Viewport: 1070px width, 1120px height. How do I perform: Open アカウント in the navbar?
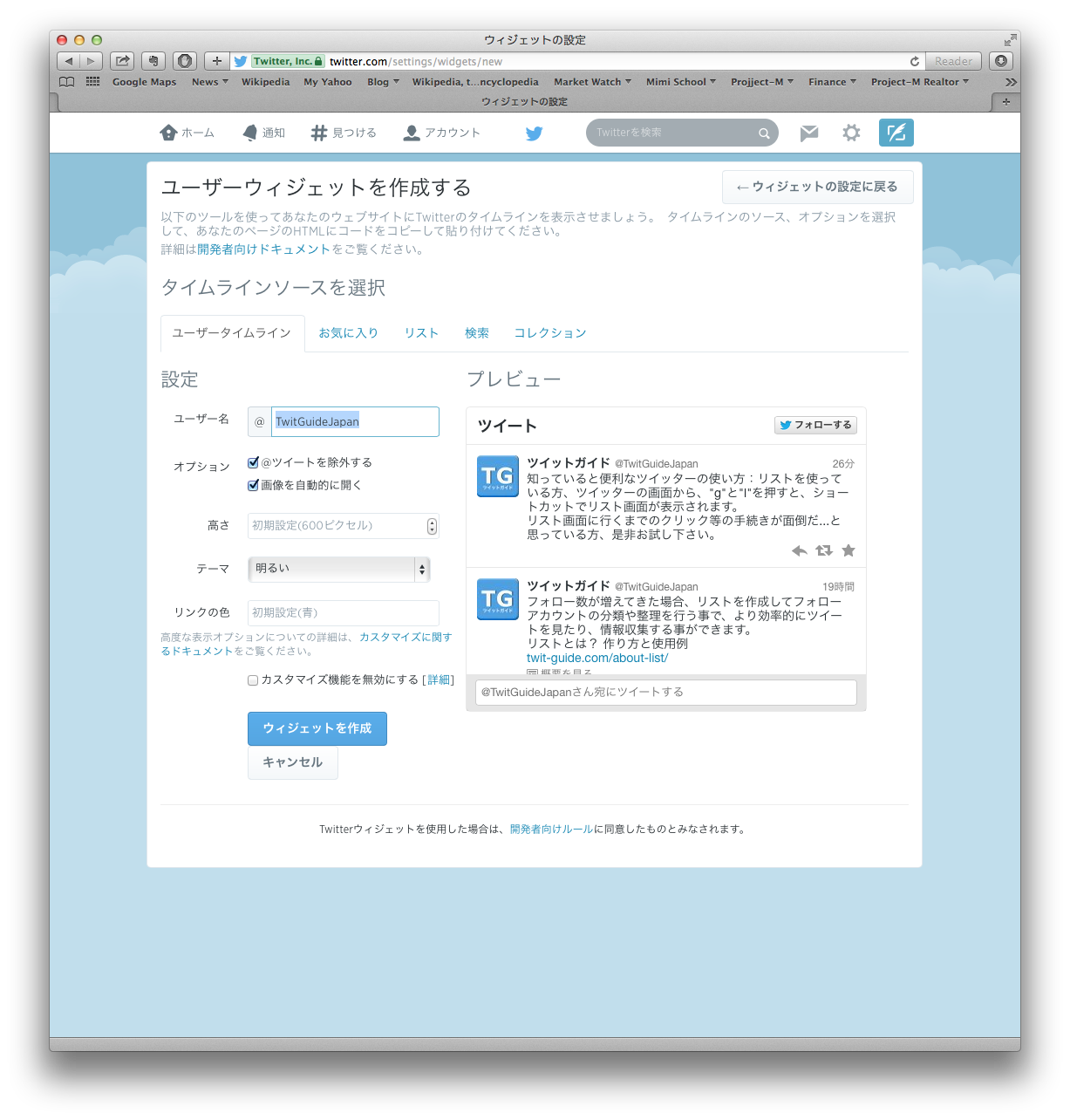point(441,133)
